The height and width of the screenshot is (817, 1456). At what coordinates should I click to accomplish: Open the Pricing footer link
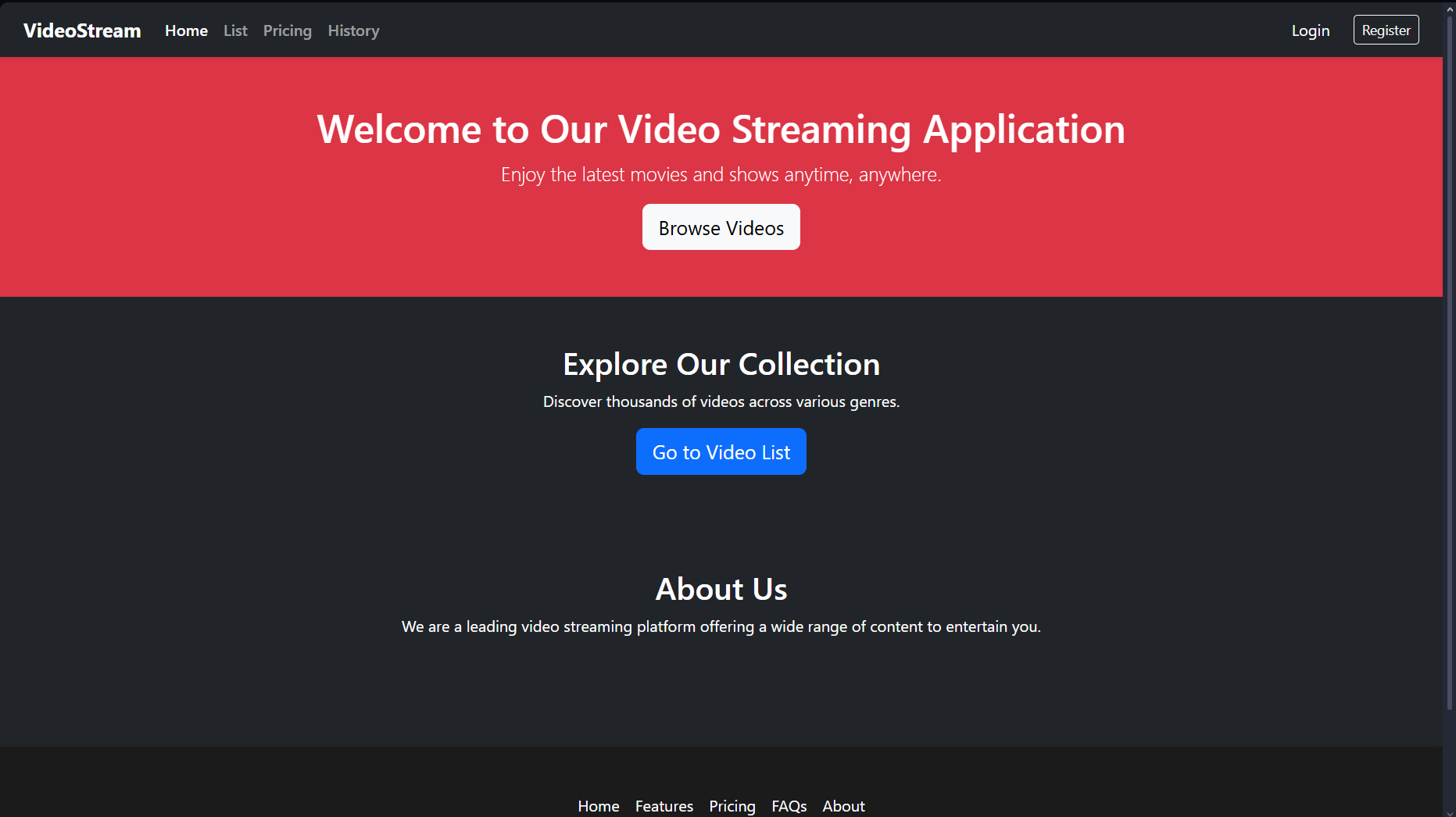coord(732,806)
